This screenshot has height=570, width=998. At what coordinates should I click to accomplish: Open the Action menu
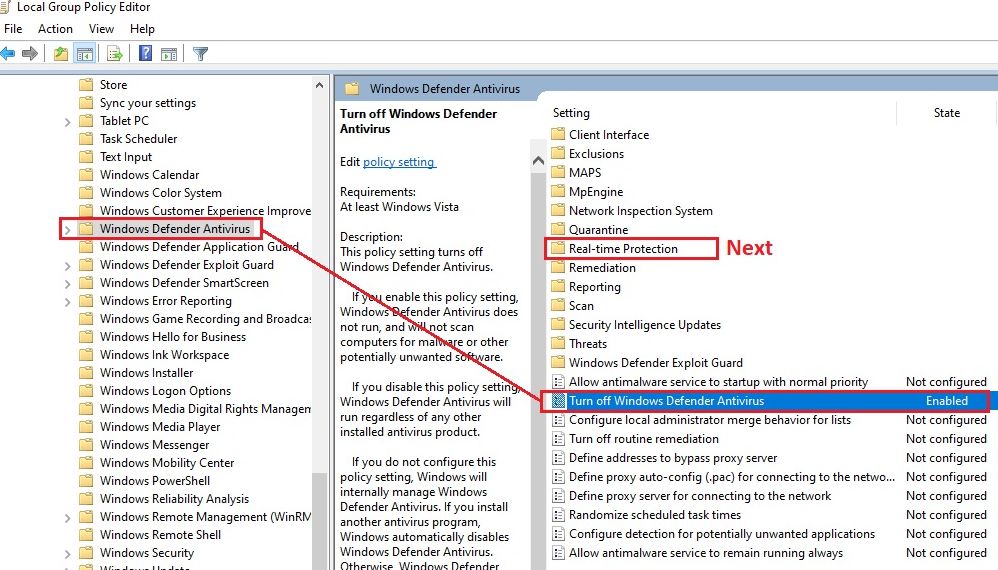(x=55, y=29)
